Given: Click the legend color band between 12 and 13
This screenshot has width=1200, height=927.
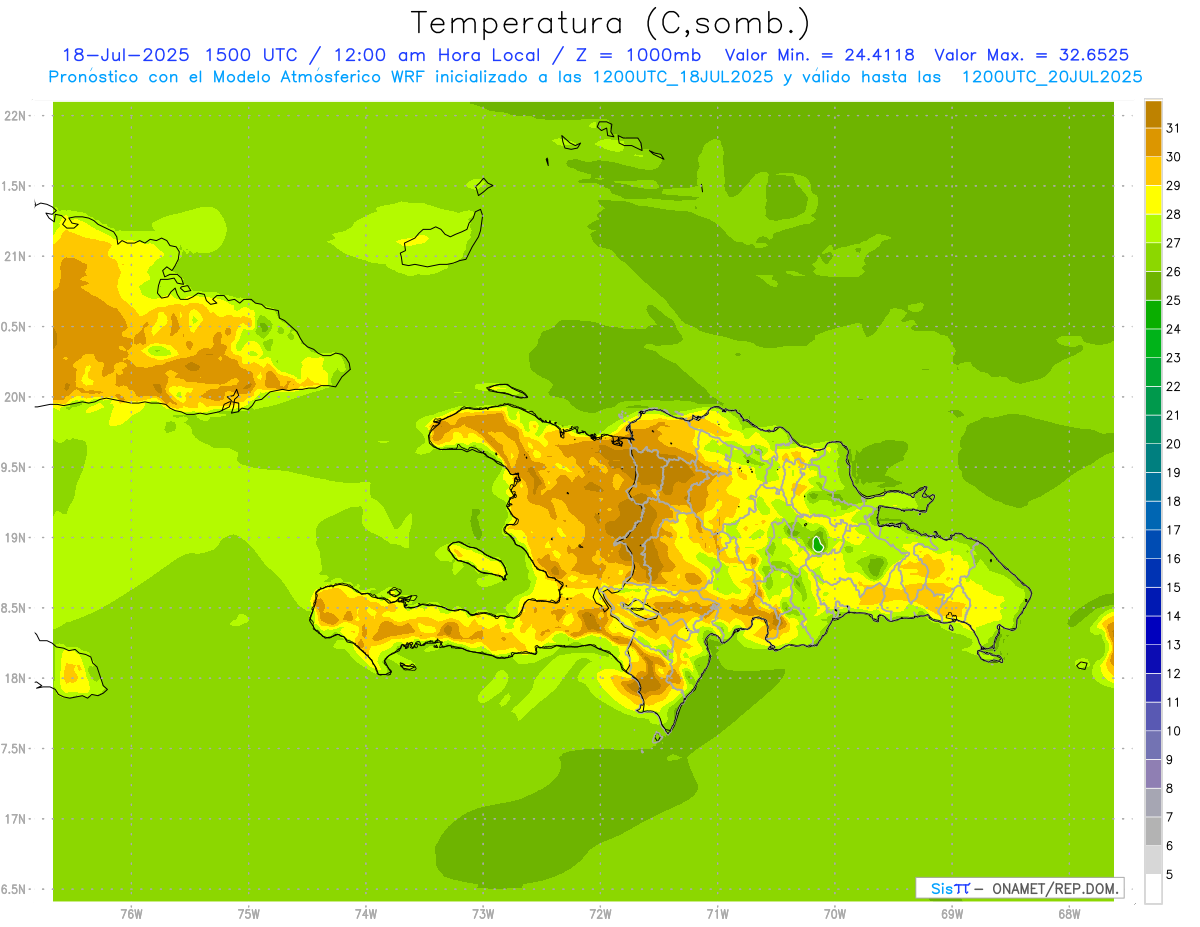Looking at the screenshot, I should (1153, 658).
